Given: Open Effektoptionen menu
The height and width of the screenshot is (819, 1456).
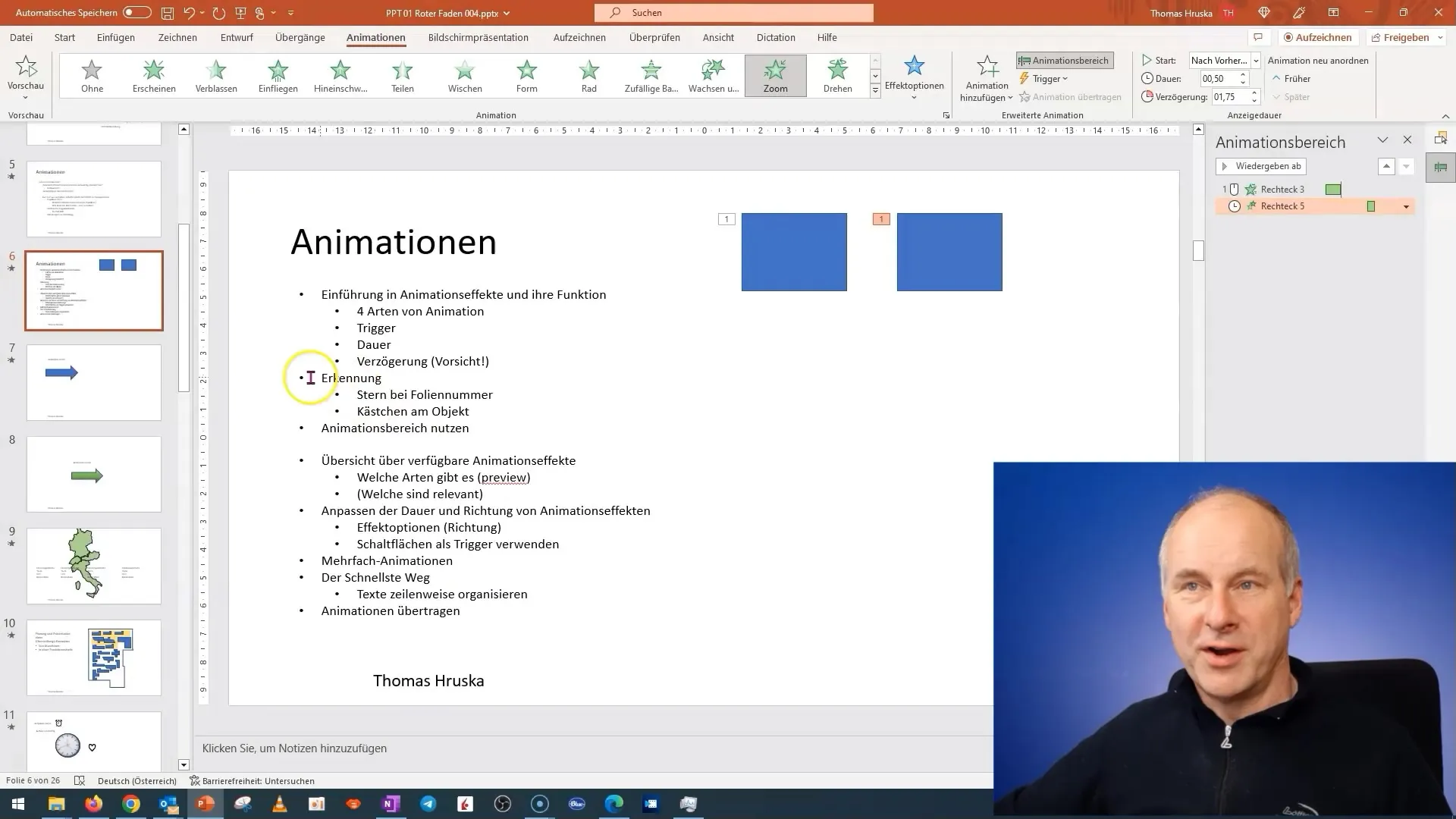Looking at the screenshot, I should (x=914, y=78).
